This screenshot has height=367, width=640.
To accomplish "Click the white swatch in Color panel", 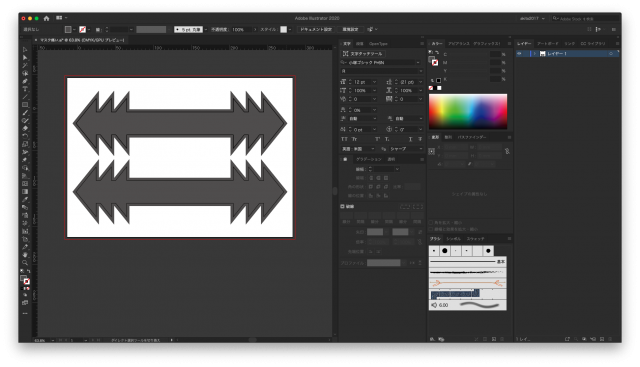I will click(x=439, y=88).
